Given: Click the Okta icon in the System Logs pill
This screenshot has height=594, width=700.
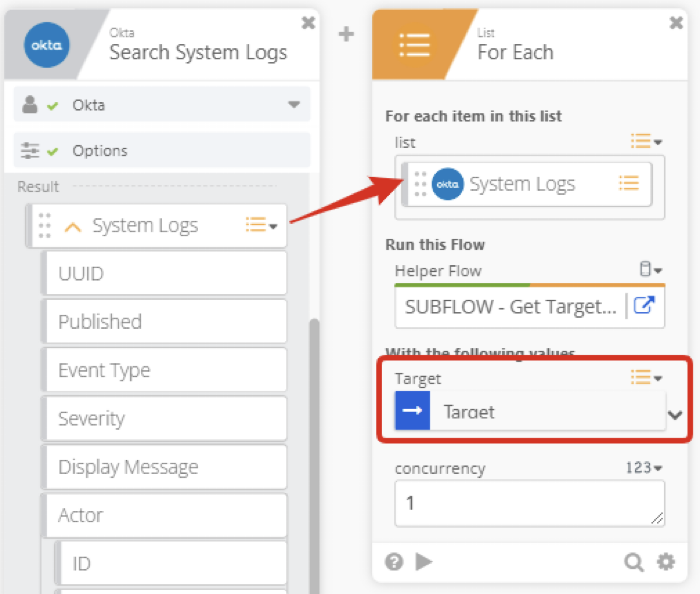Looking at the screenshot, I should point(447,184).
